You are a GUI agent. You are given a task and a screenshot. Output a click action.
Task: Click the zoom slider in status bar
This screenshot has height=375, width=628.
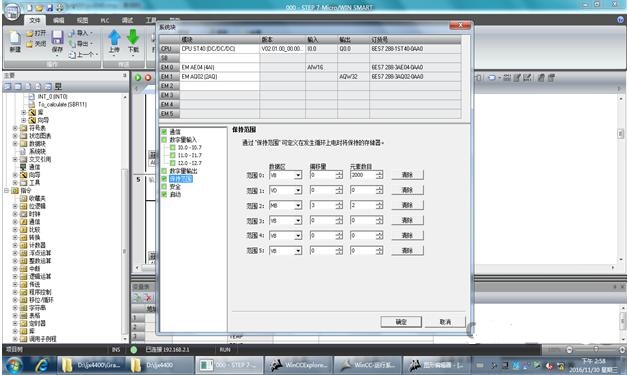[596, 350]
